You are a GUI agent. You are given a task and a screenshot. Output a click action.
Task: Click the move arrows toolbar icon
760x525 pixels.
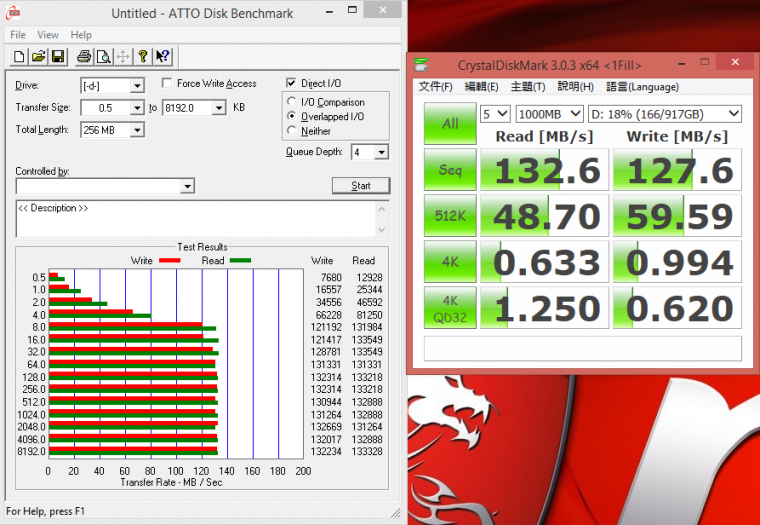(x=123, y=56)
